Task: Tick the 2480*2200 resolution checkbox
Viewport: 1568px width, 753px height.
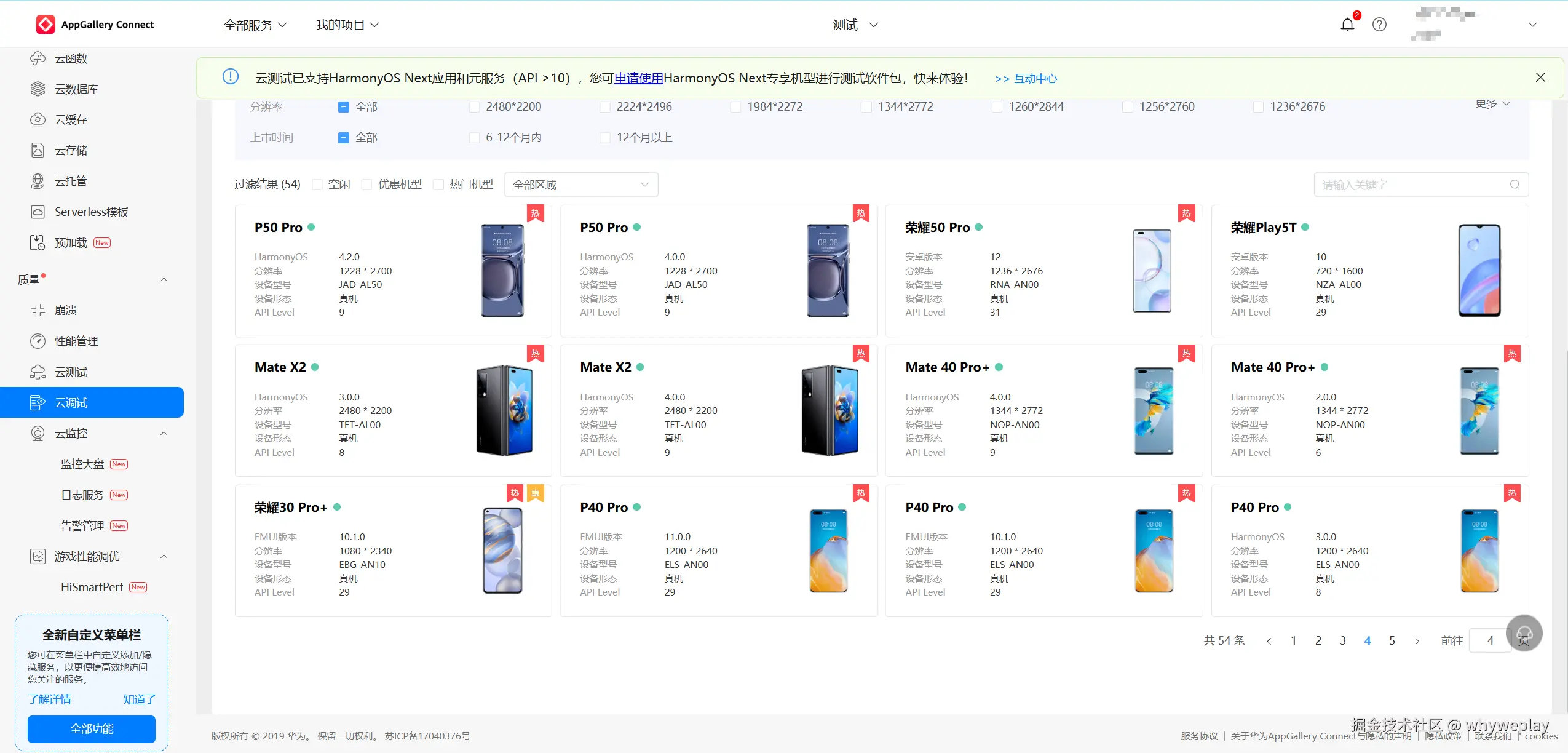Action: 474,107
